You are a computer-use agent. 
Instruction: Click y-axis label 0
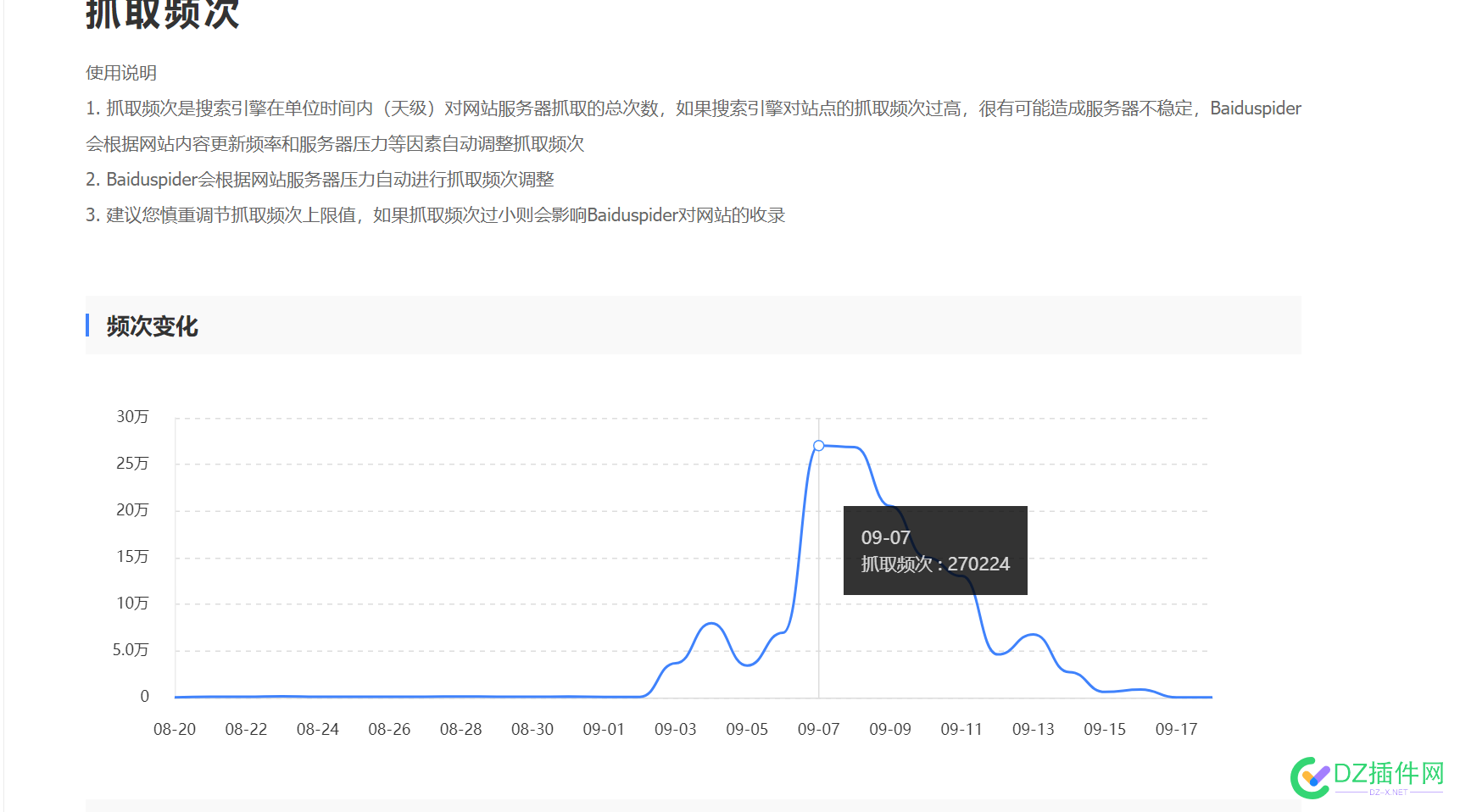point(144,696)
